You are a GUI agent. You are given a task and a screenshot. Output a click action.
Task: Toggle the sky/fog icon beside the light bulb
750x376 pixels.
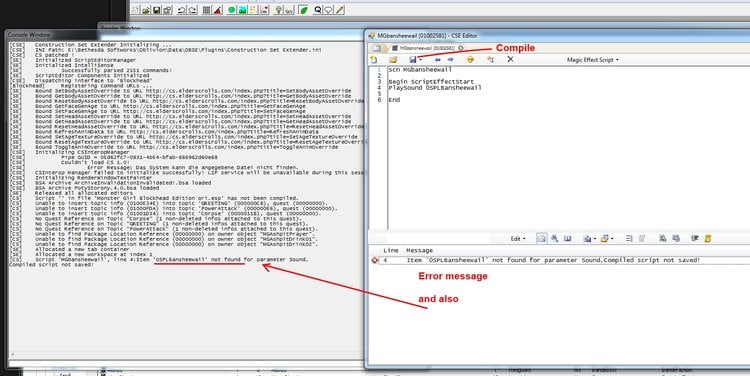[x=289, y=10]
